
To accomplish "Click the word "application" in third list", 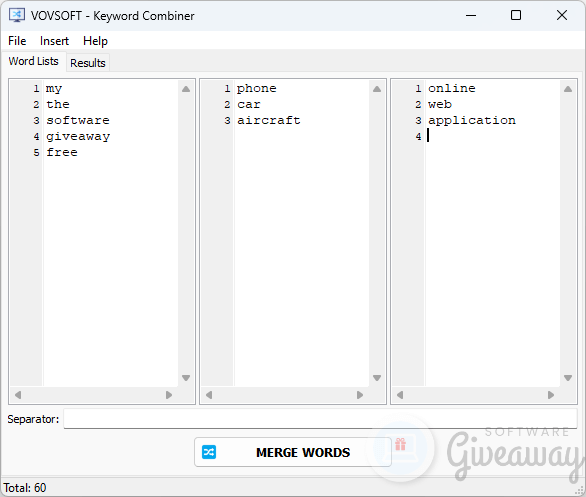I will tap(472, 121).
